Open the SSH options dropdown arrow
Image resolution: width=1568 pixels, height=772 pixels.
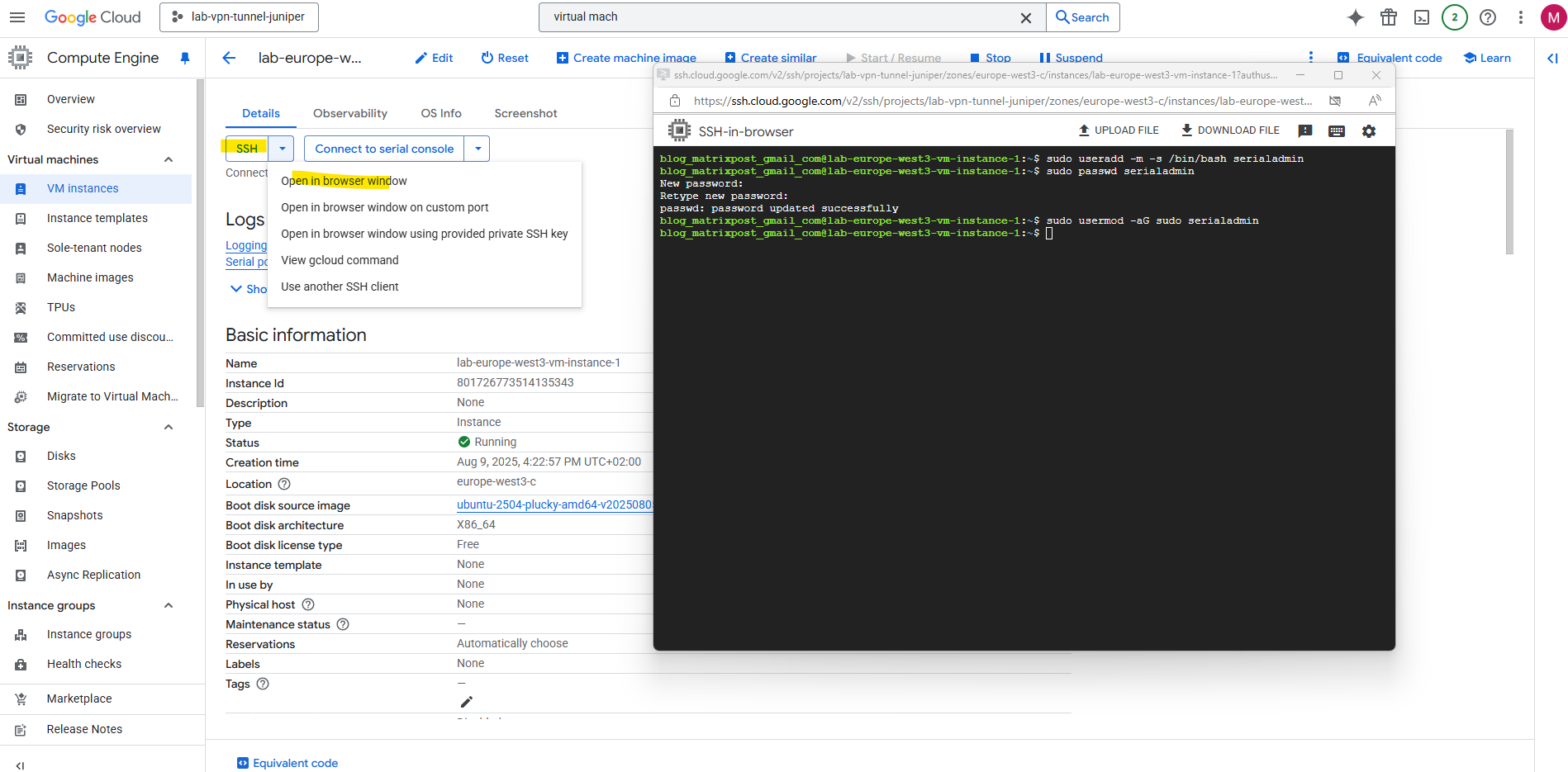283,149
